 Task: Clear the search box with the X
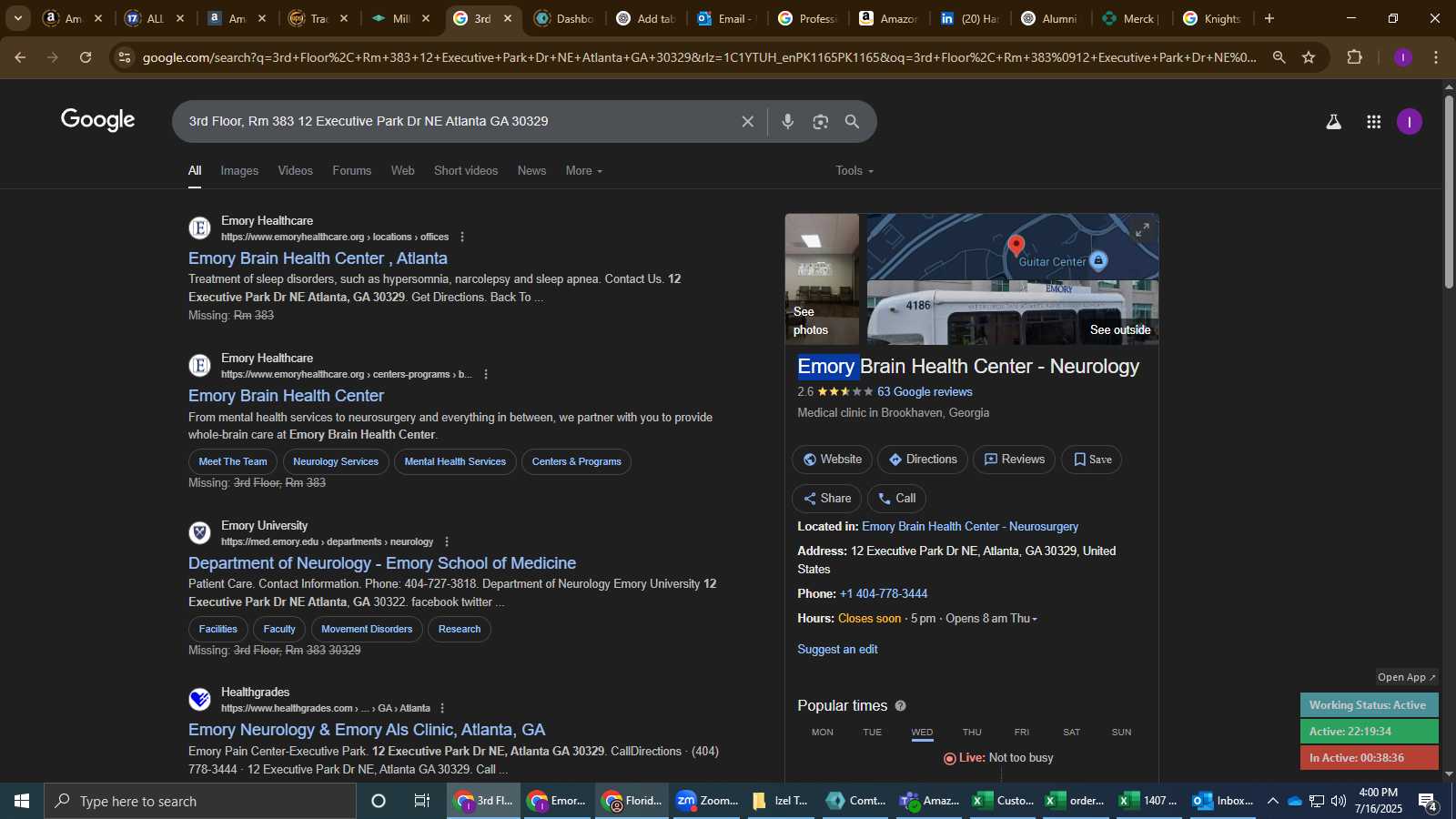(748, 121)
